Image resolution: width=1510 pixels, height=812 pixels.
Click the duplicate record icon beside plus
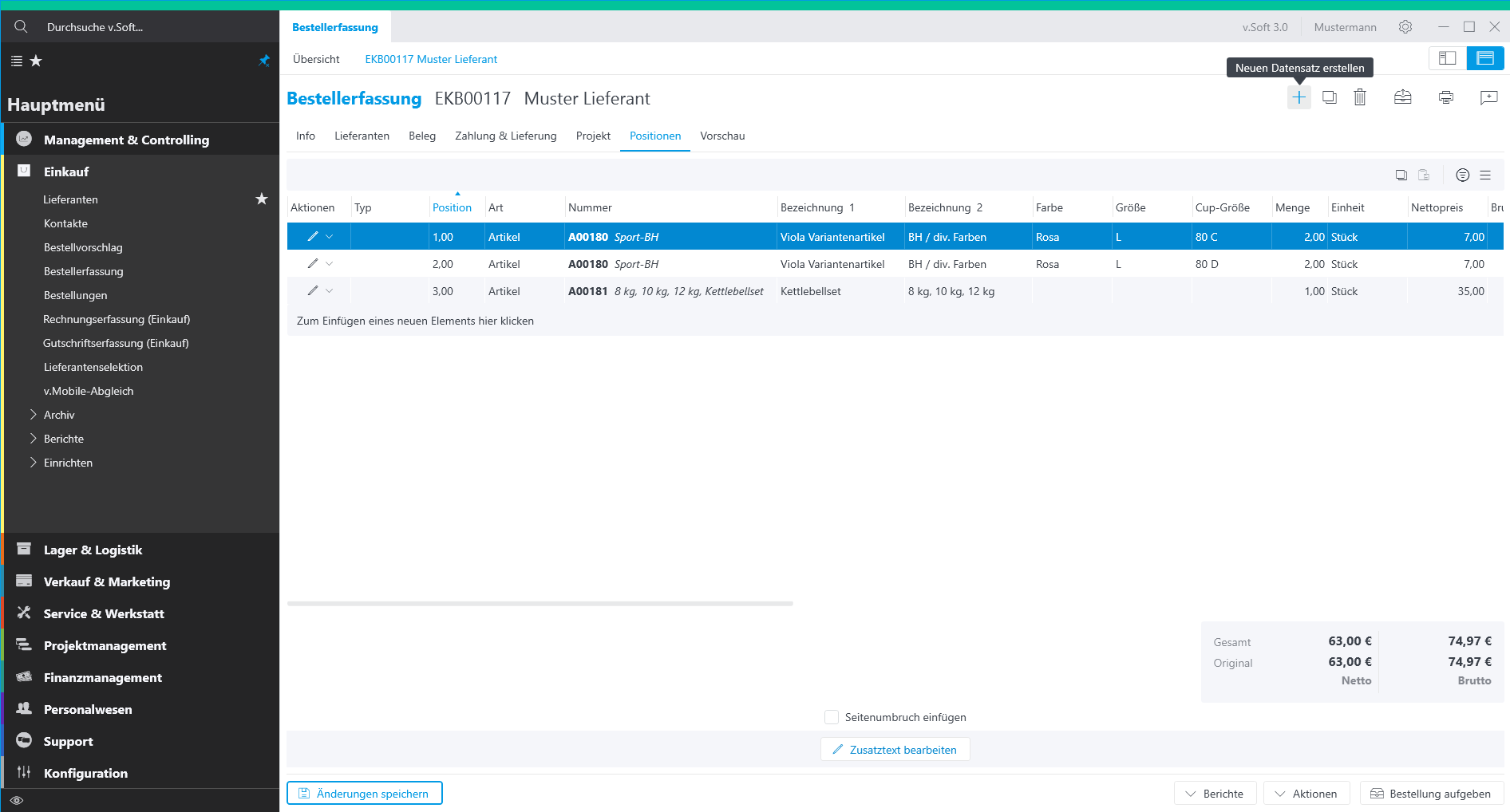[x=1329, y=97]
